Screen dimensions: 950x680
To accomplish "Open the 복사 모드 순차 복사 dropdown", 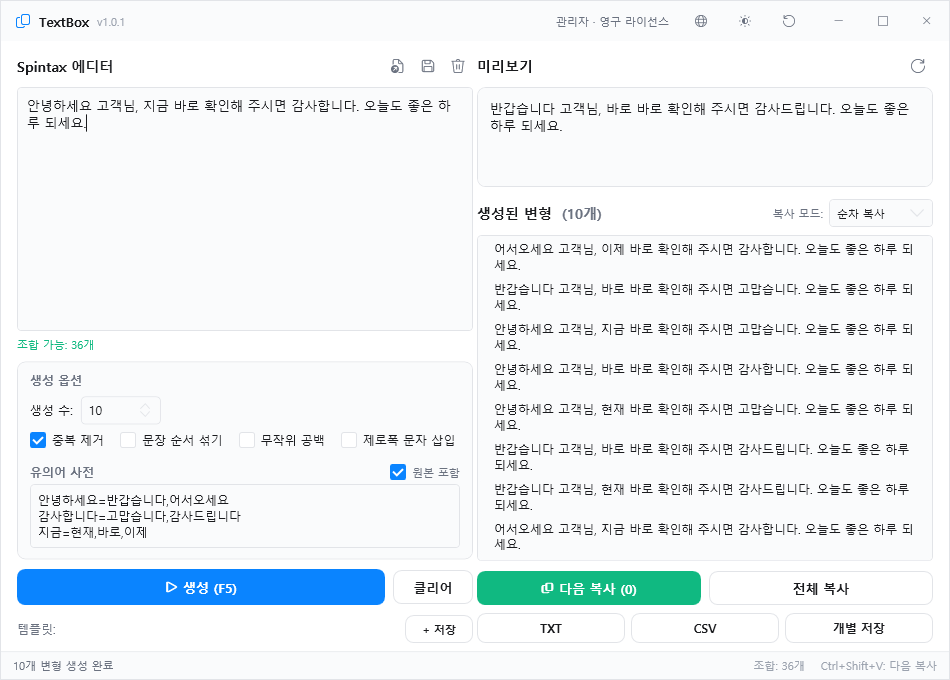I will [880, 213].
